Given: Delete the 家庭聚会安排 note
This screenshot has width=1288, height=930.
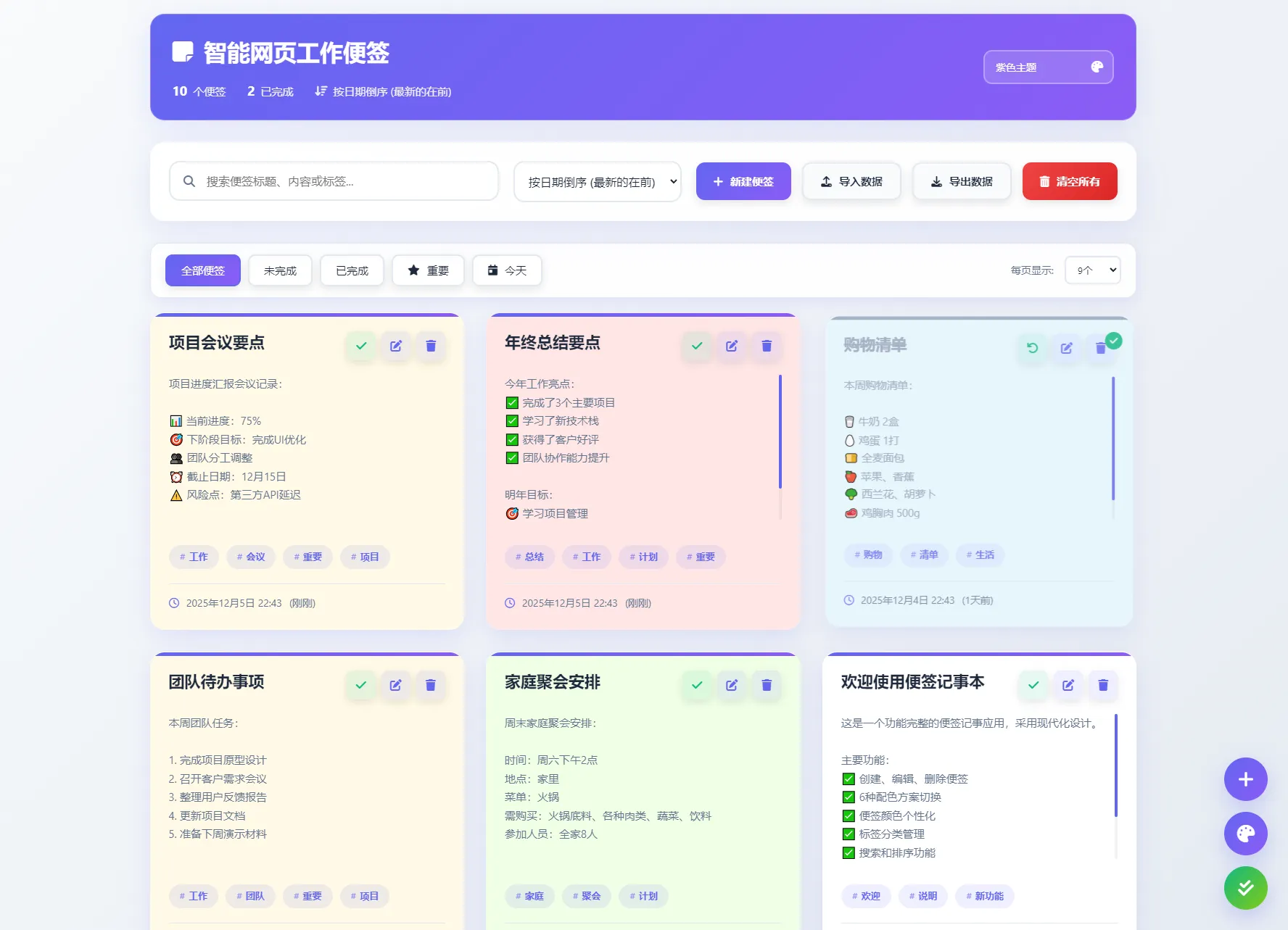Looking at the screenshot, I should (x=766, y=685).
